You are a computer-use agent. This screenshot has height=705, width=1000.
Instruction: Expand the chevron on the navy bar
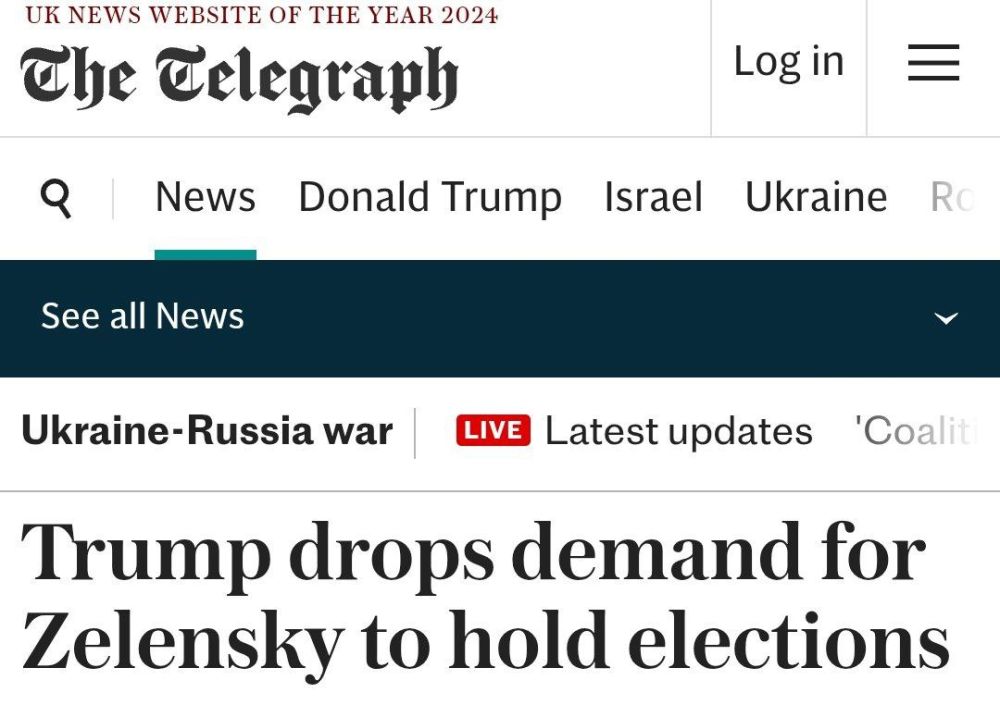click(x=945, y=318)
